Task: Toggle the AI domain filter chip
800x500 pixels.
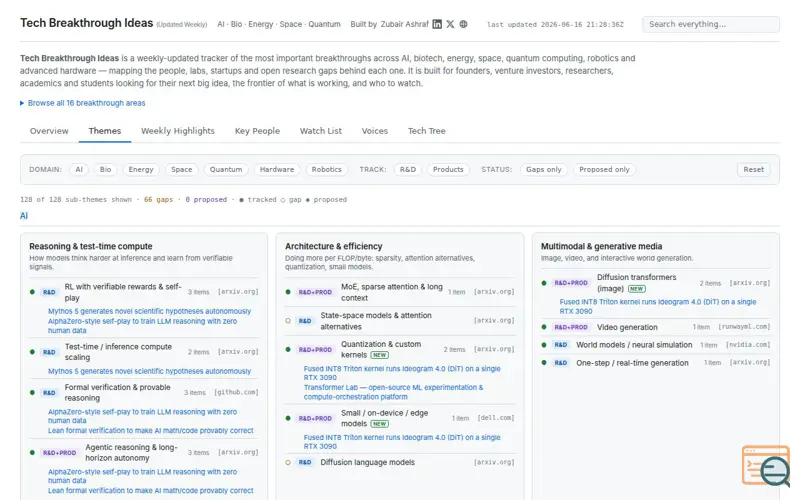Action: (79, 169)
